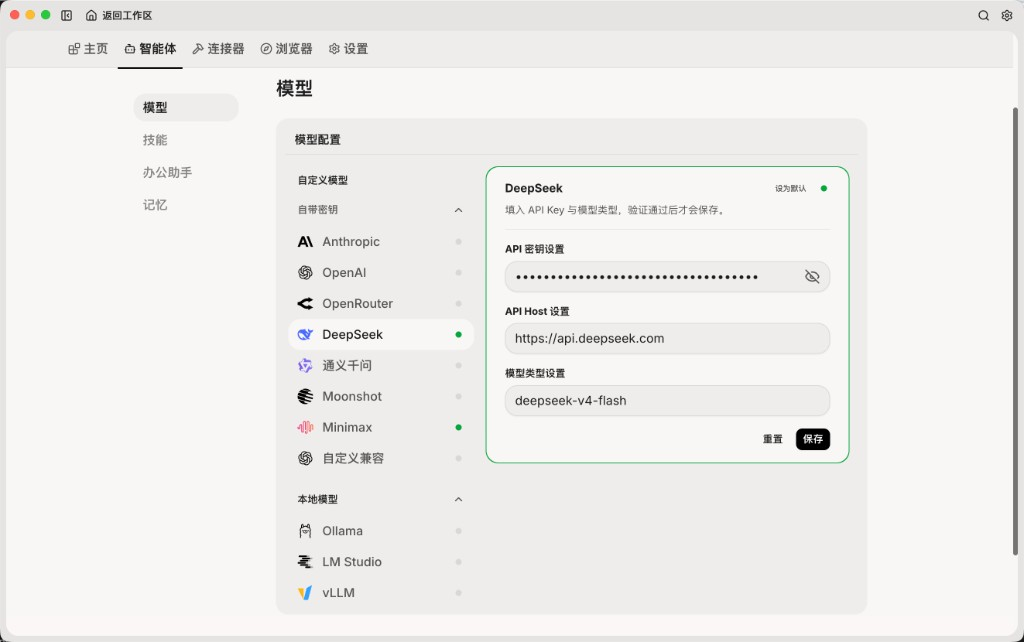Open the 连接器 tab
Screen dimensions: 1024x642
click(218, 49)
